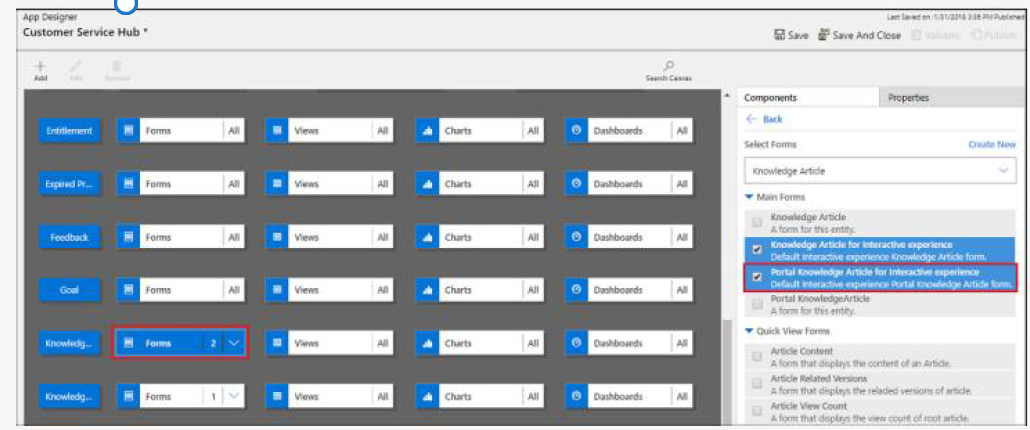The image size is (1030, 430).
Task: Click Create New link
Action: click(x=992, y=144)
